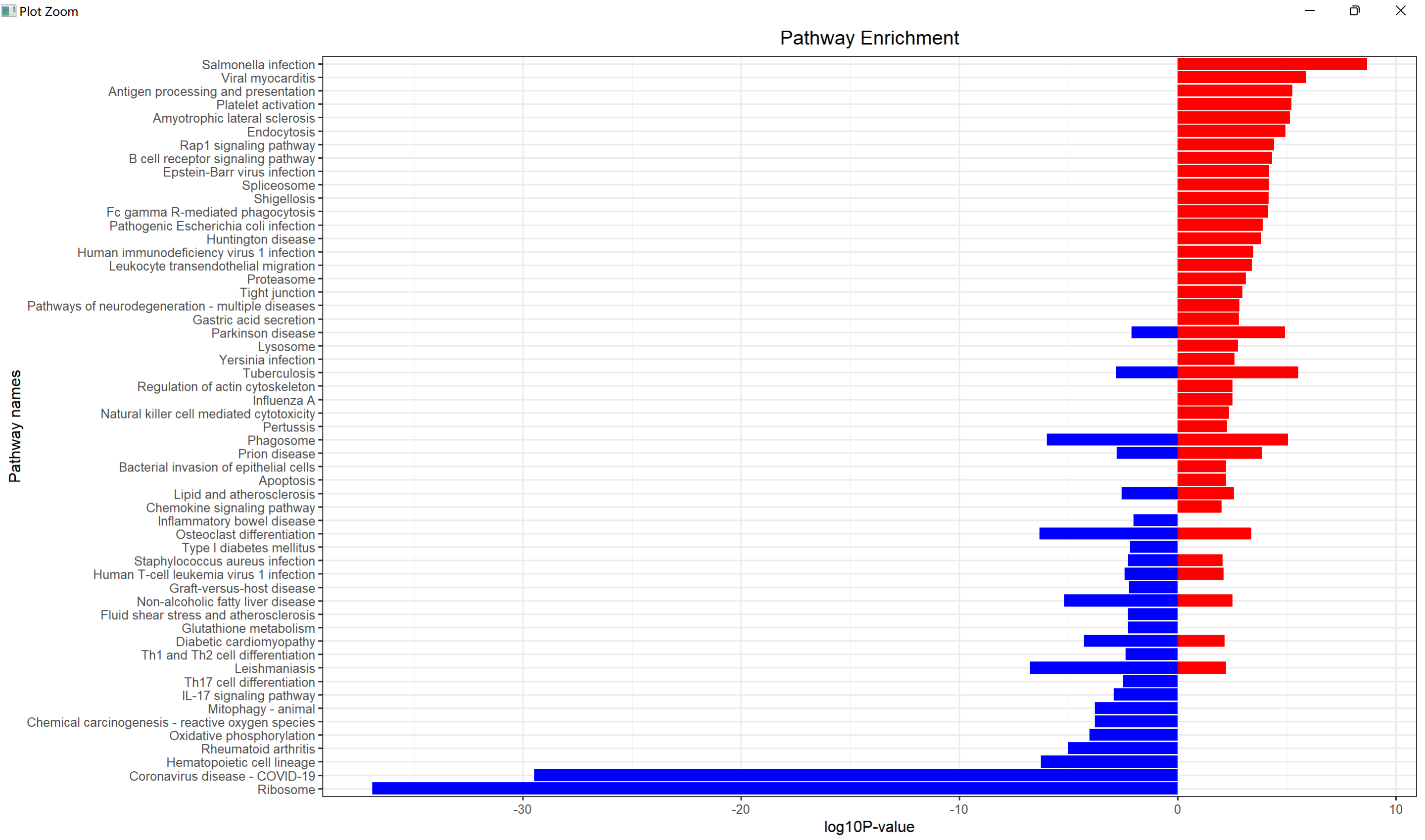Click the Glutathione metabolism label
Image resolution: width=1425 pixels, height=840 pixels.
[248, 628]
